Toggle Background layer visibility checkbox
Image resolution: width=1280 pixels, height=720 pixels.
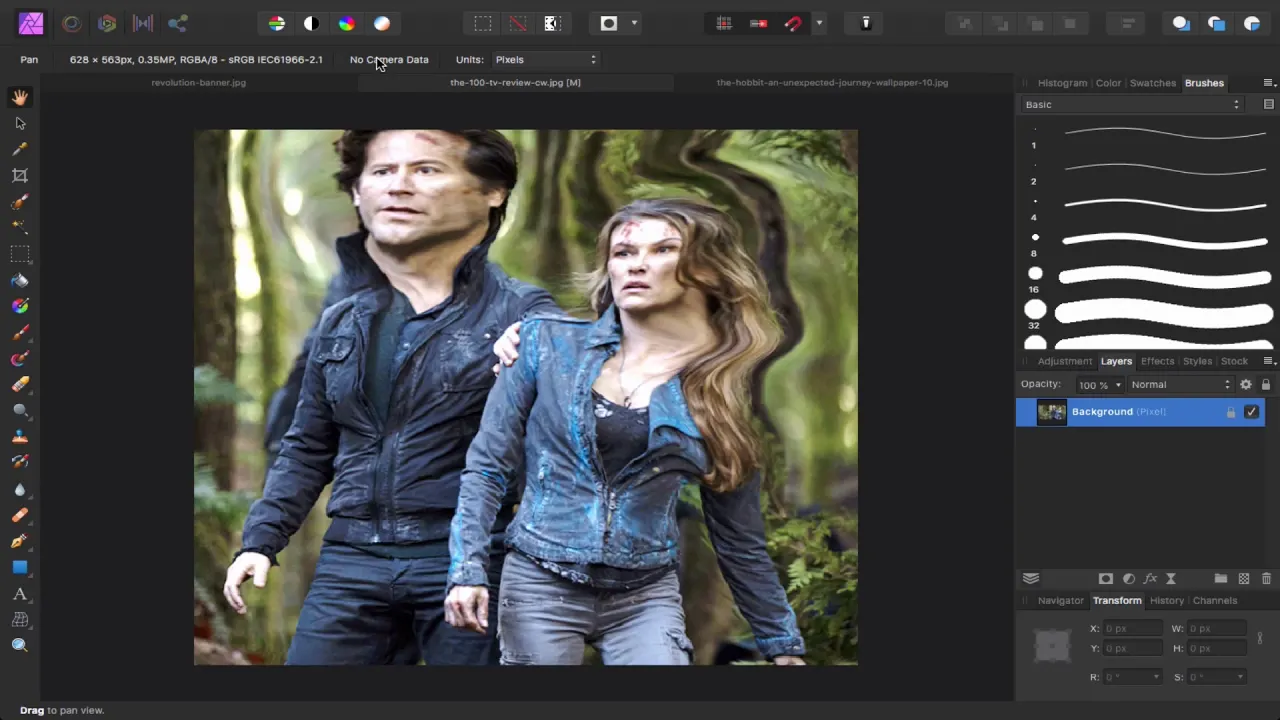[x=1251, y=412]
